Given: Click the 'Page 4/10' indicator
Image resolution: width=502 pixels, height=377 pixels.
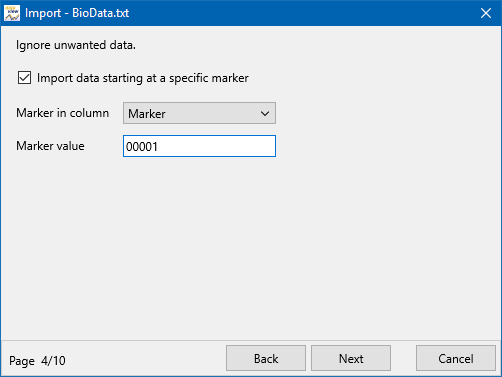Looking at the screenshot, I should pos(37,361).
